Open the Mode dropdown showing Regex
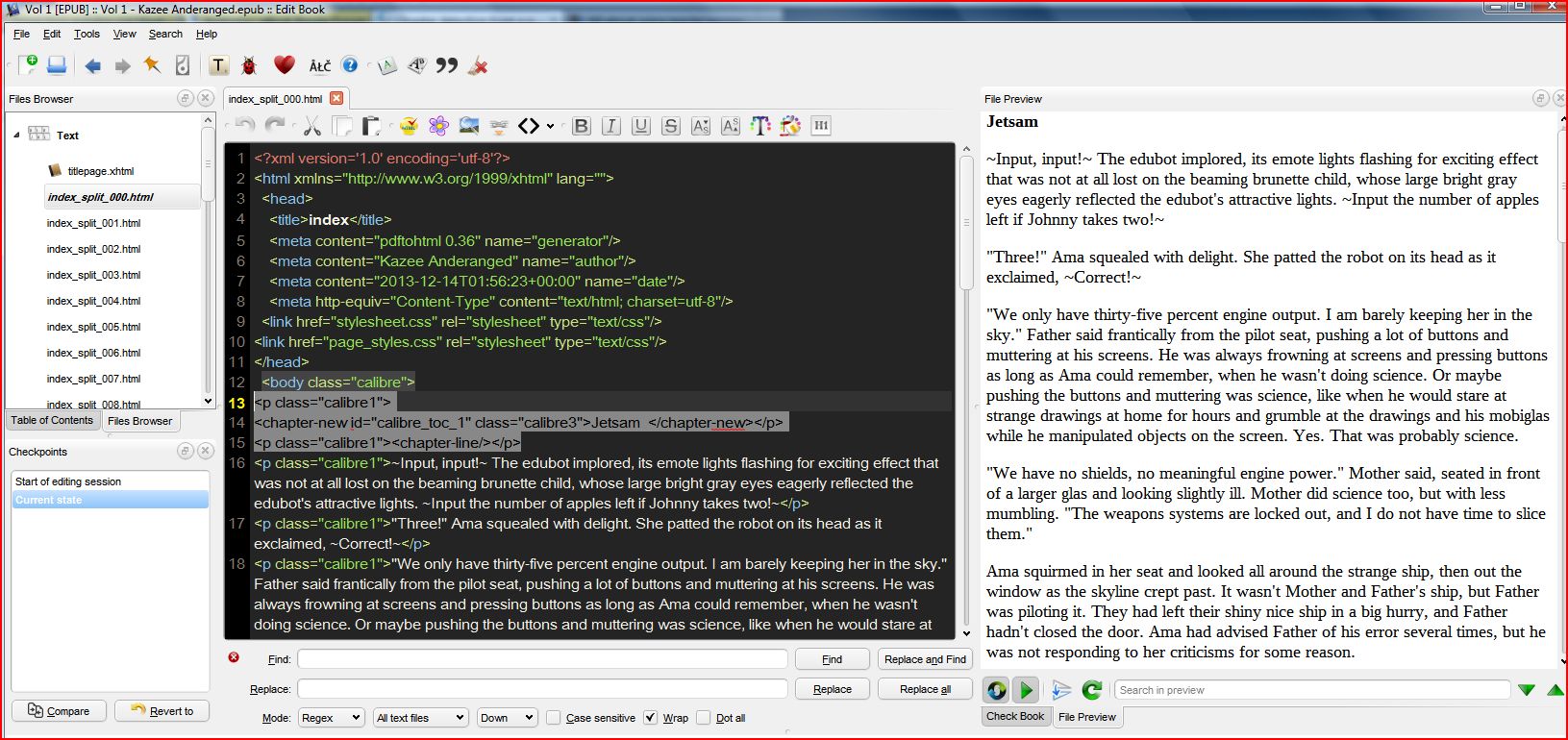This screenshot has height=740, width=1568. (331, 718)
